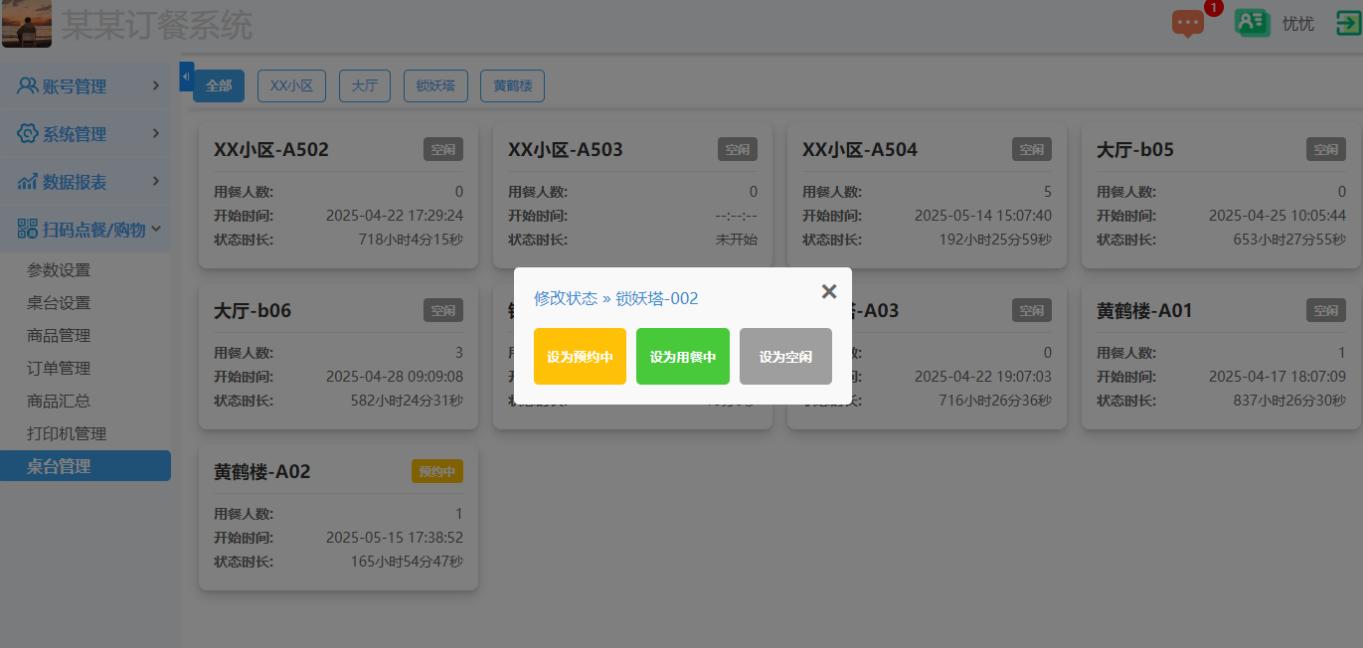Expand the 账号管理 sidebar menu
This screenshot has width=1363, height=648.
[85, 86]
